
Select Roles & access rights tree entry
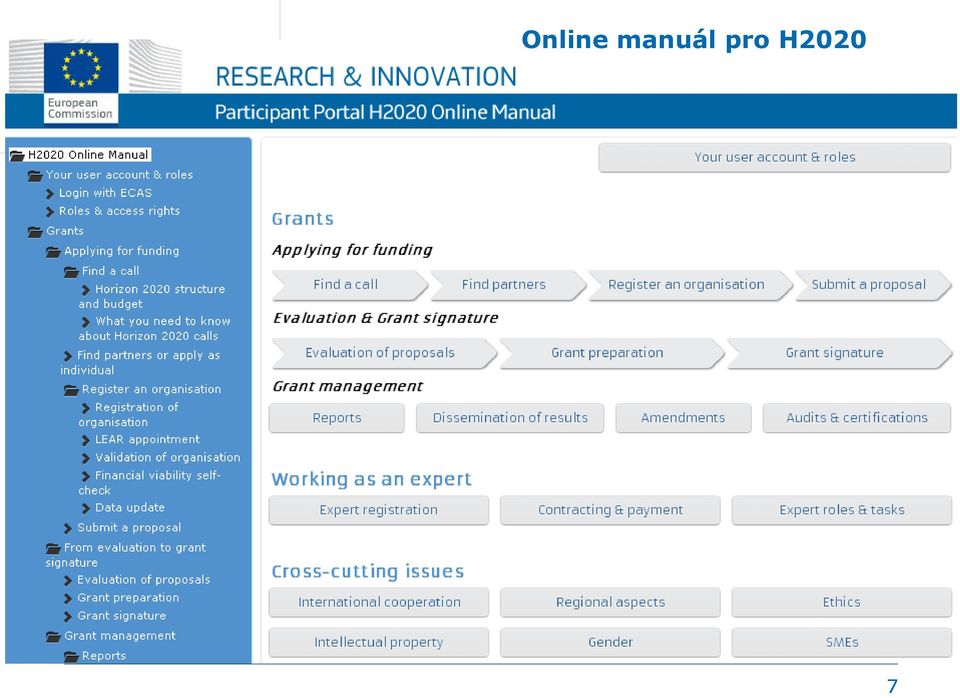tap(119, 211)
